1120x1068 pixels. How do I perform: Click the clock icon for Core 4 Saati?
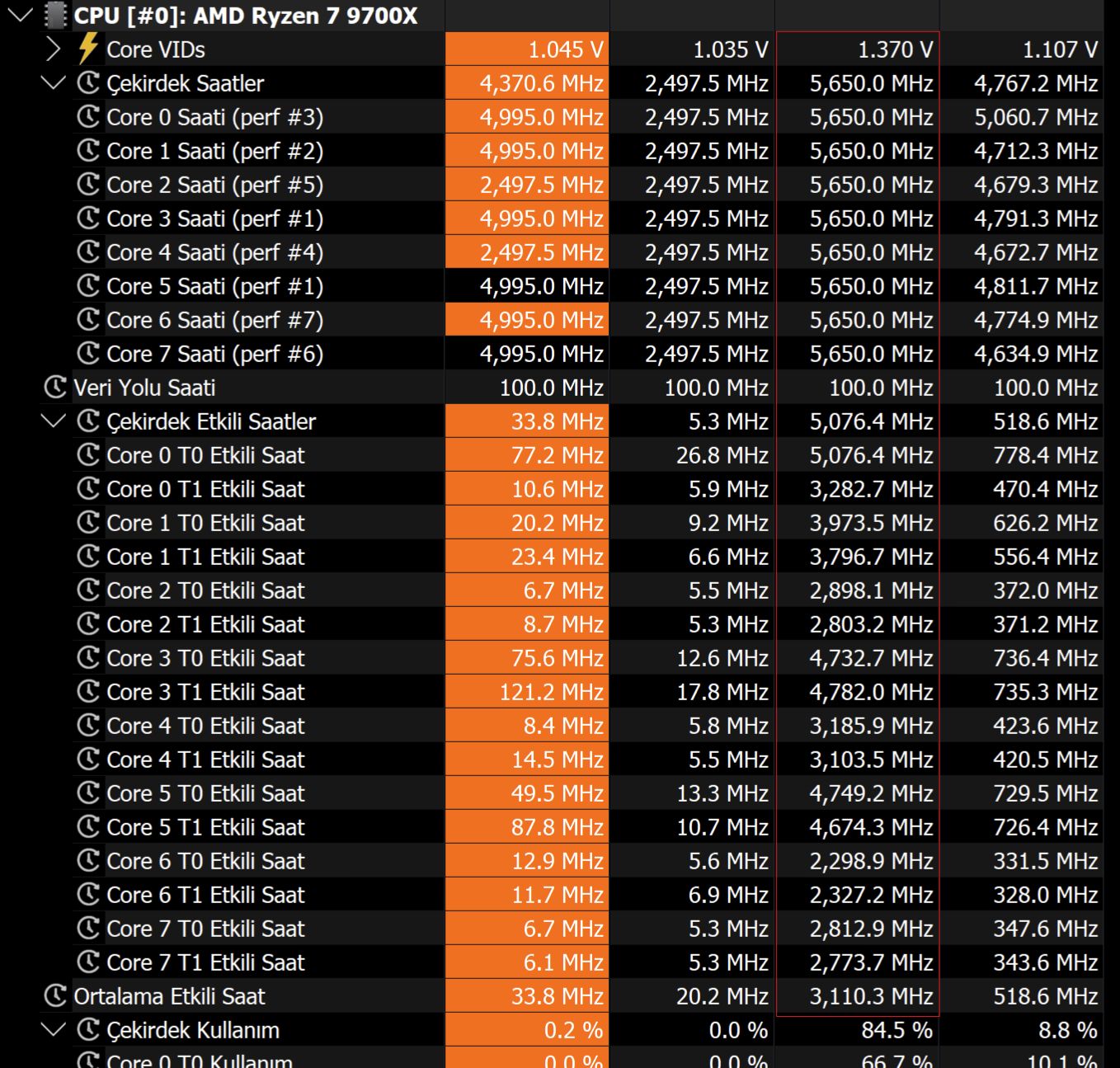click(88, 252)
